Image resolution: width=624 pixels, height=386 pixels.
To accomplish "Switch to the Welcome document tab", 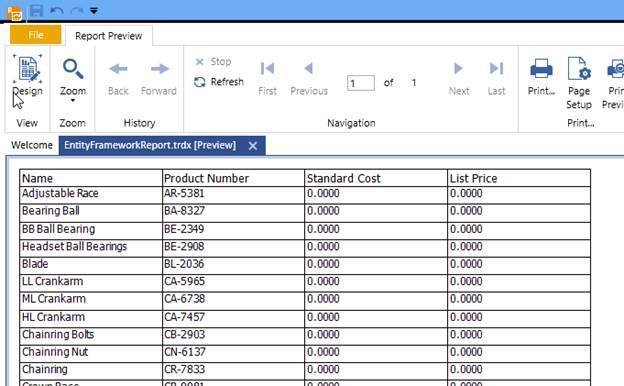I will [32, 145].
